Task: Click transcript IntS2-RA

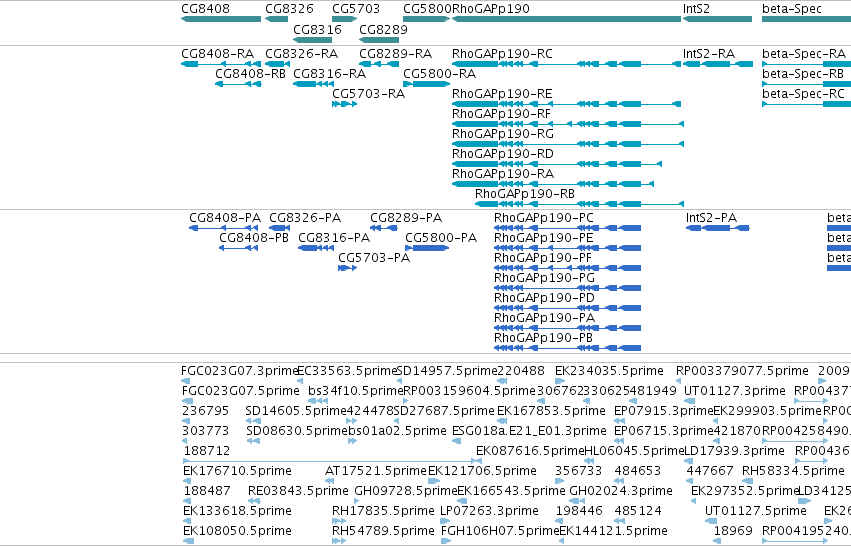Action: tap(717, 64)
